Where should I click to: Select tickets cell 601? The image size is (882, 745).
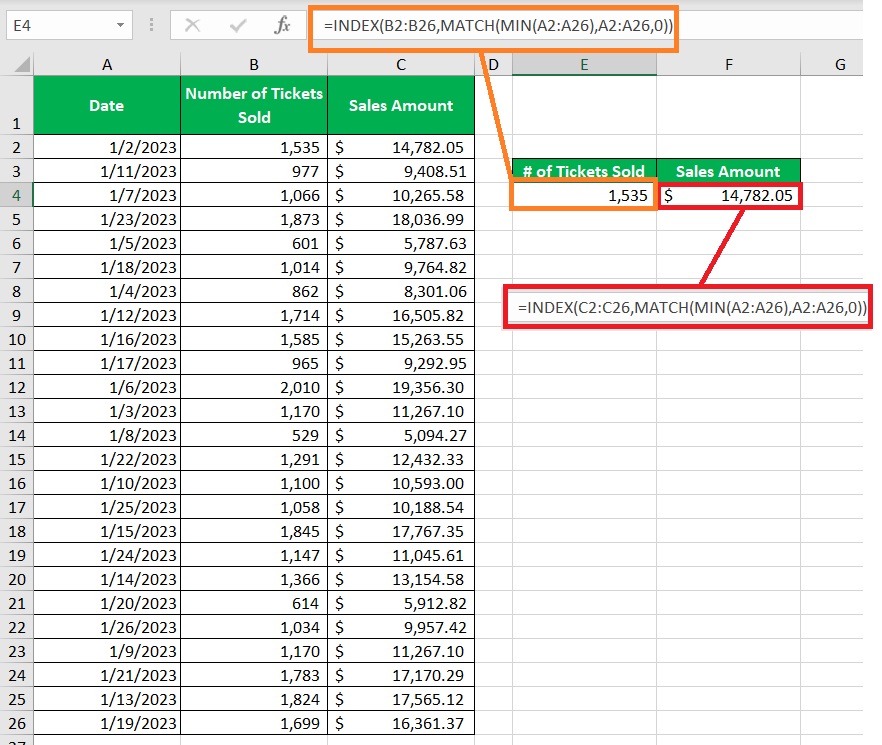[254, 243]
